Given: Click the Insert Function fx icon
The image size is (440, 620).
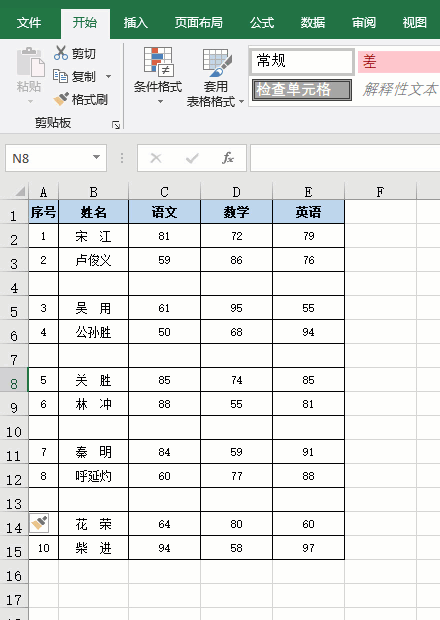Looking at the screenshot, I should pyautogui.click(x=228, y=158).
